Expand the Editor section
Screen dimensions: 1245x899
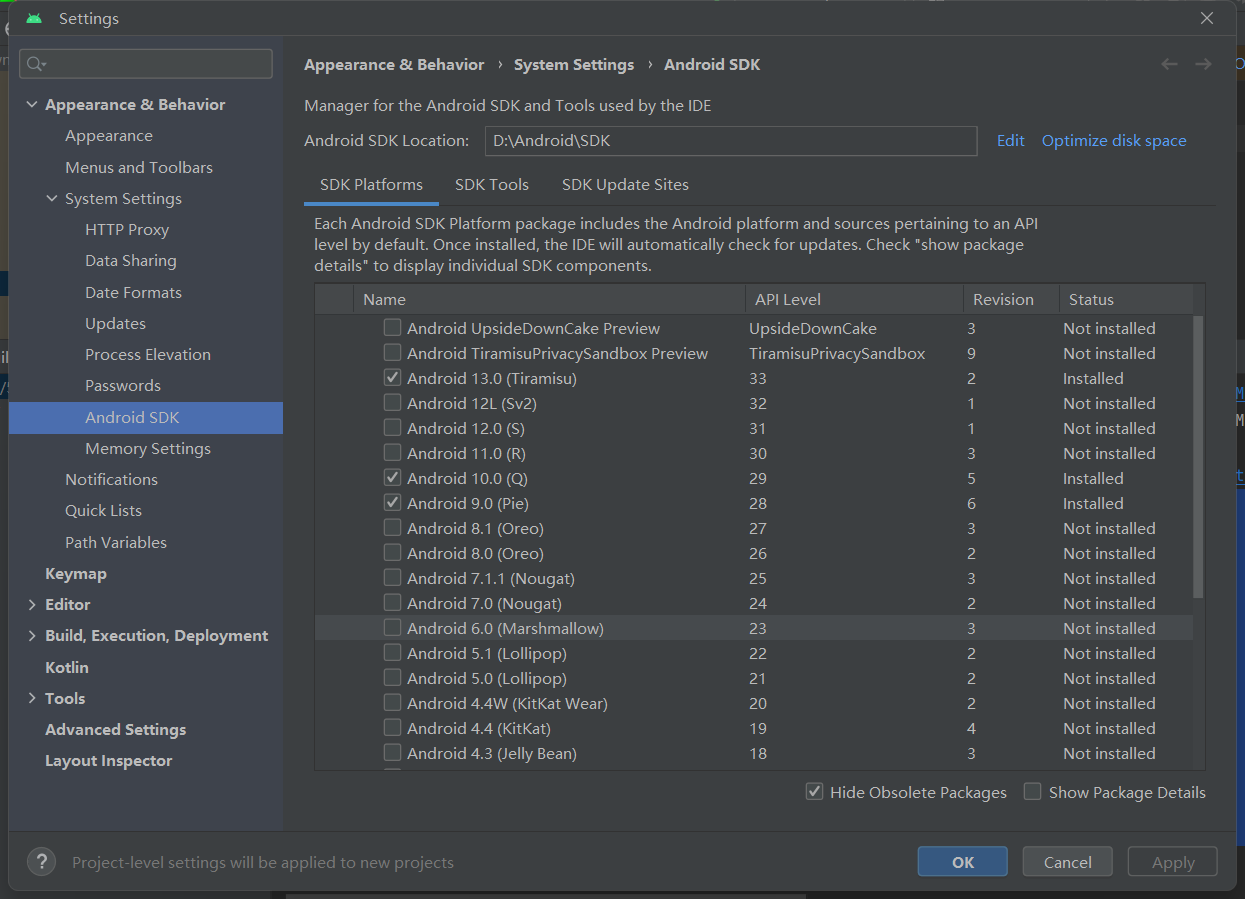[32, 604]
